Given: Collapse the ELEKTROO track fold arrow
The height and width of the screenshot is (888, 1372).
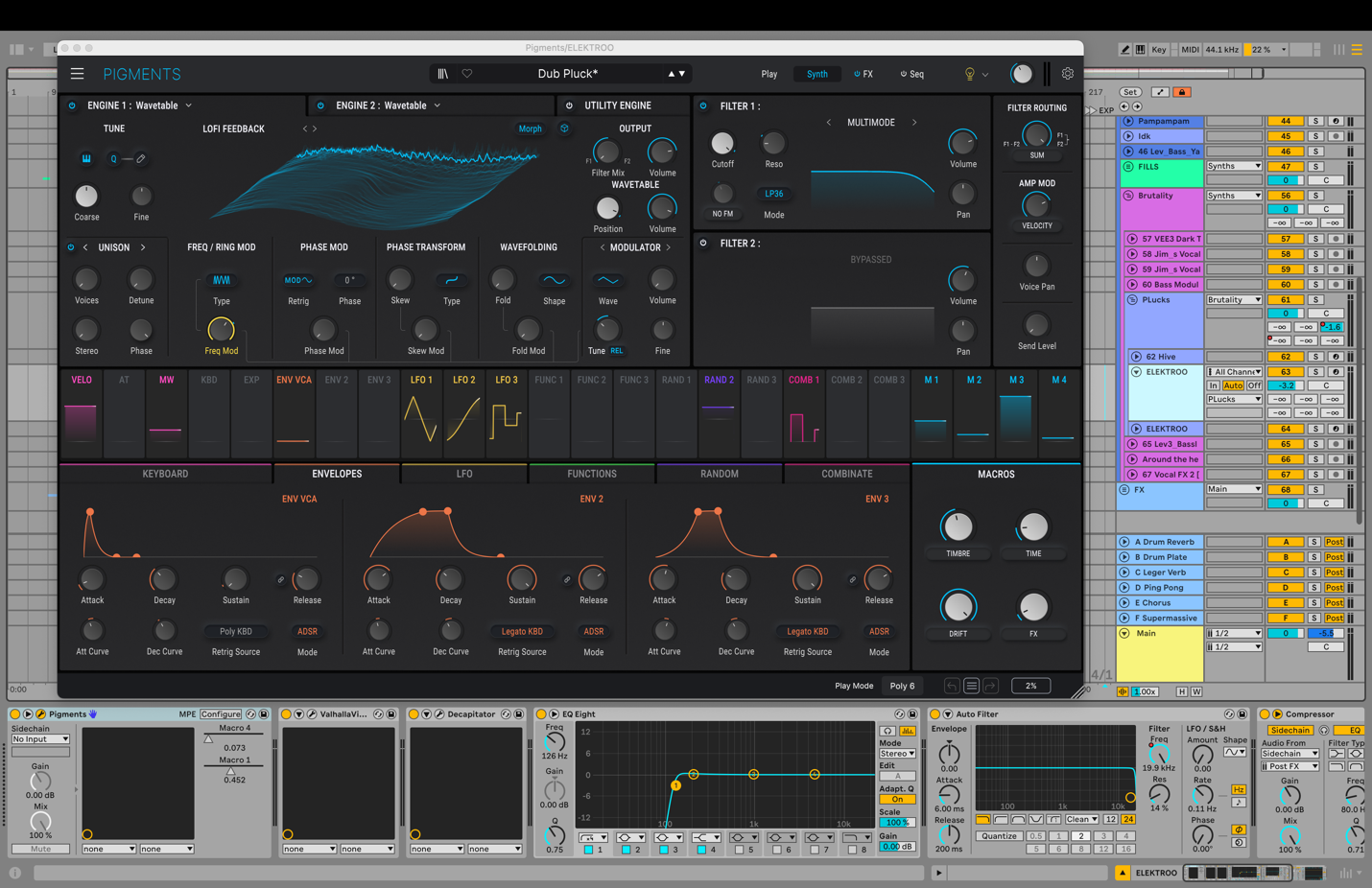Looking at the screenshot, I should 1136,372.
